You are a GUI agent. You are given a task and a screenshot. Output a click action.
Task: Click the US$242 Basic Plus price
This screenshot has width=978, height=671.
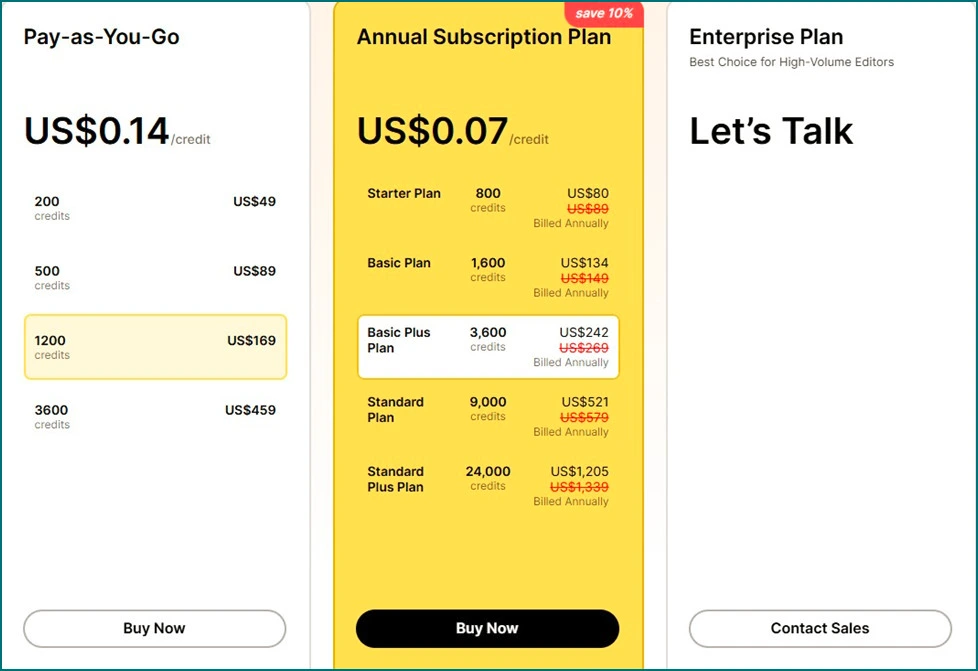click(584, 332)
